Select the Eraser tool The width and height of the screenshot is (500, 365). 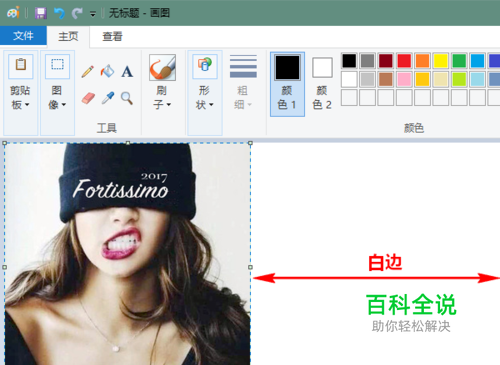pos(88,98)
